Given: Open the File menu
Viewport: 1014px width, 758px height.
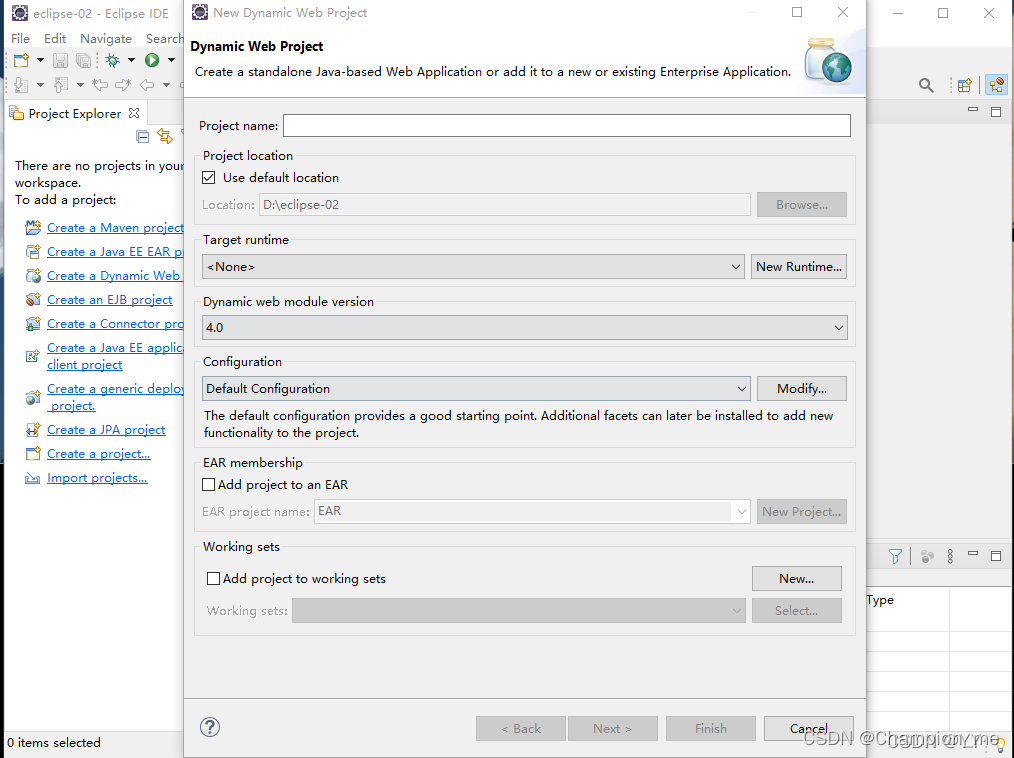Looking at the screenshot, I should 20,38.
